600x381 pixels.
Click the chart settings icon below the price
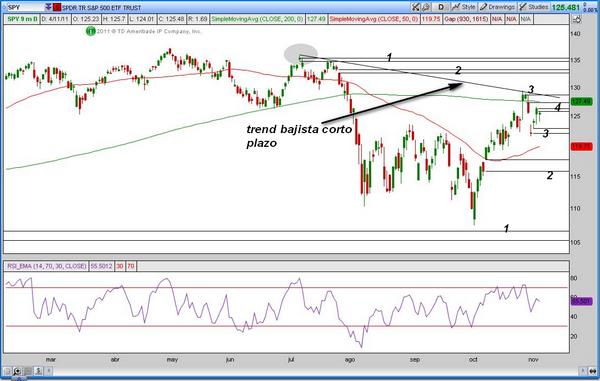tap(578, 20)
